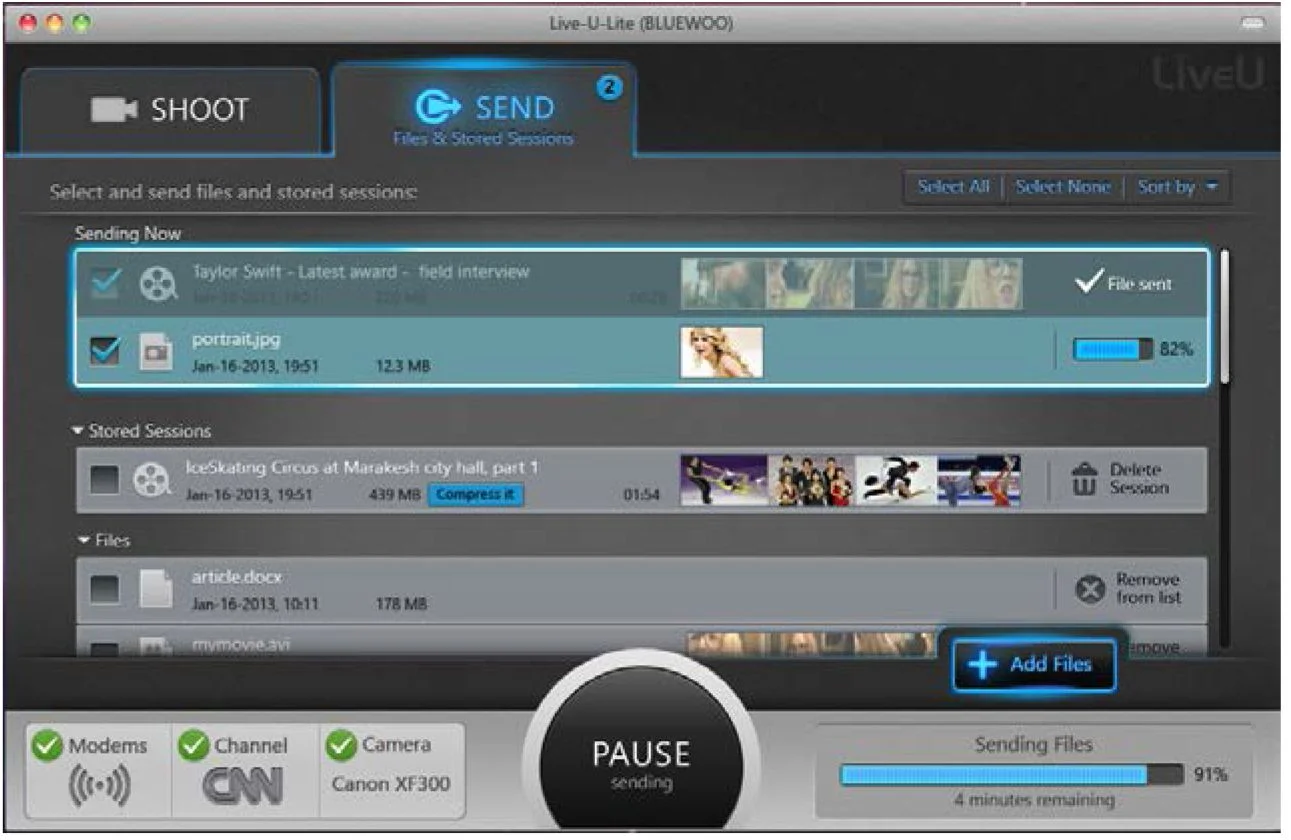Screen dimensions: 1291x840
Task: Click the 4 minutes remaining text
Action: (x=1033, y=801)
